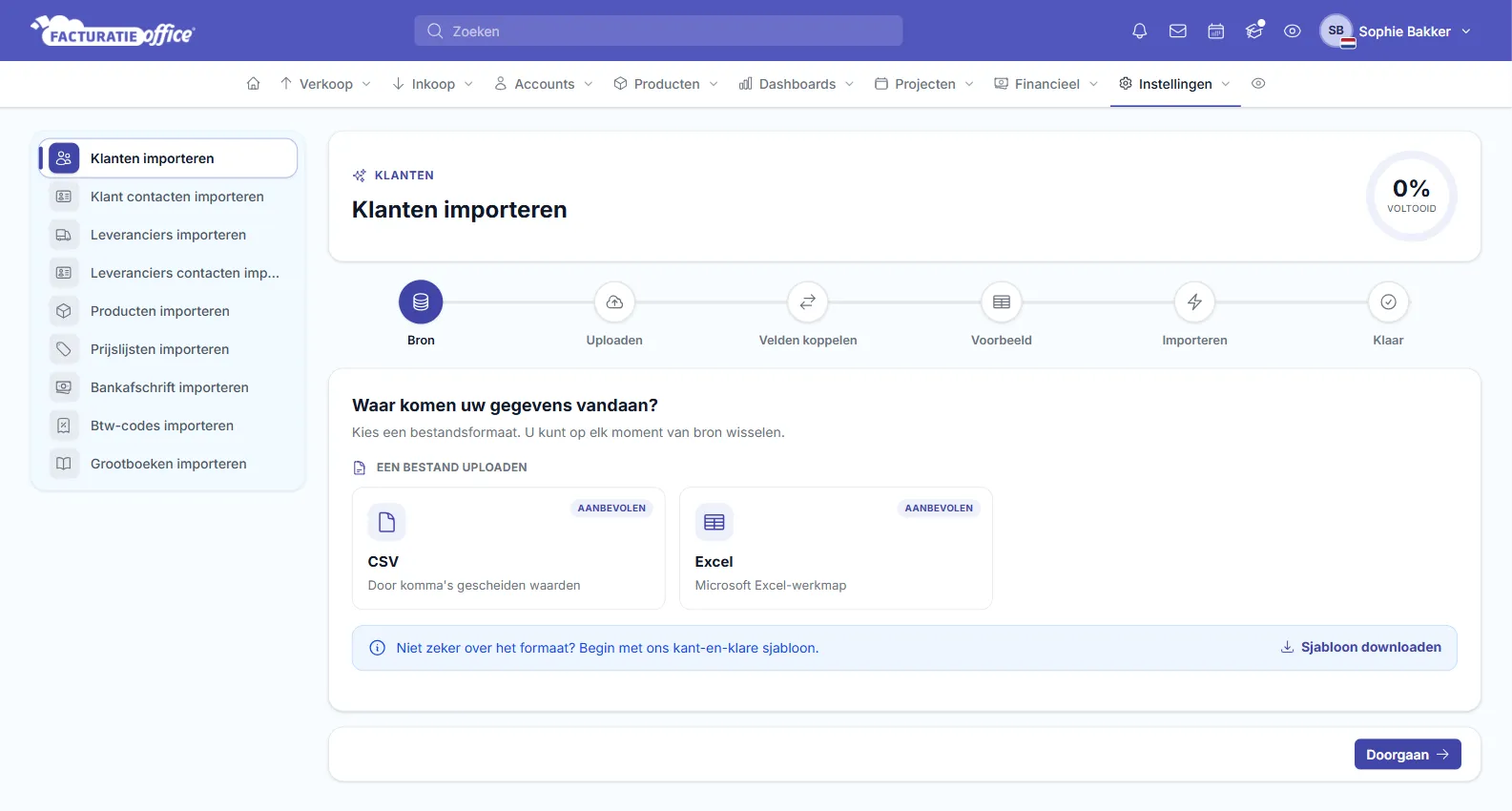This screenshot has width=1512, height=811.
Task: Click the info icon in template banner
Action: click(378, 648)
